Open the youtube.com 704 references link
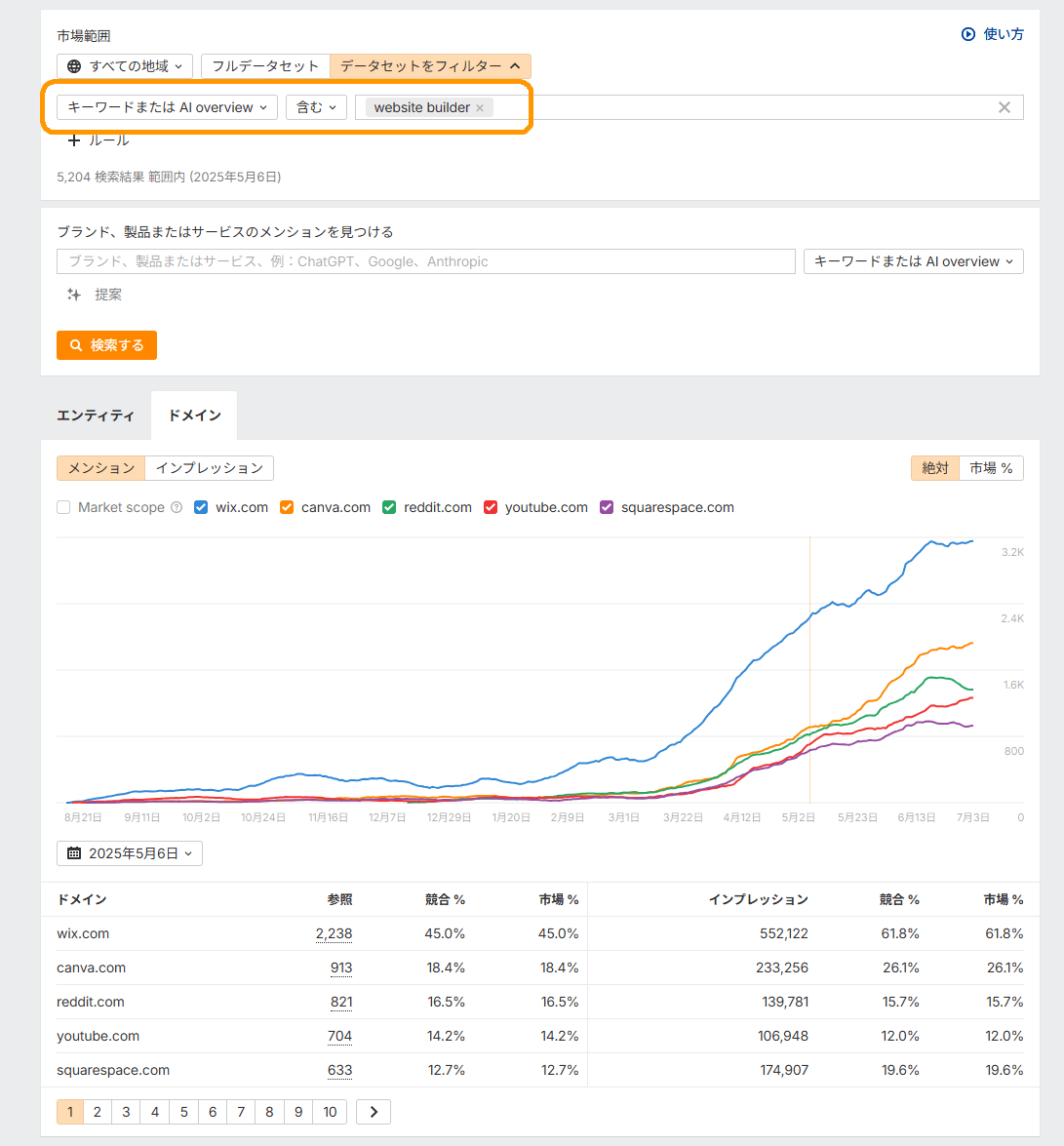This screenshot has width=1064, height=1146. (x=339, y=1036)
